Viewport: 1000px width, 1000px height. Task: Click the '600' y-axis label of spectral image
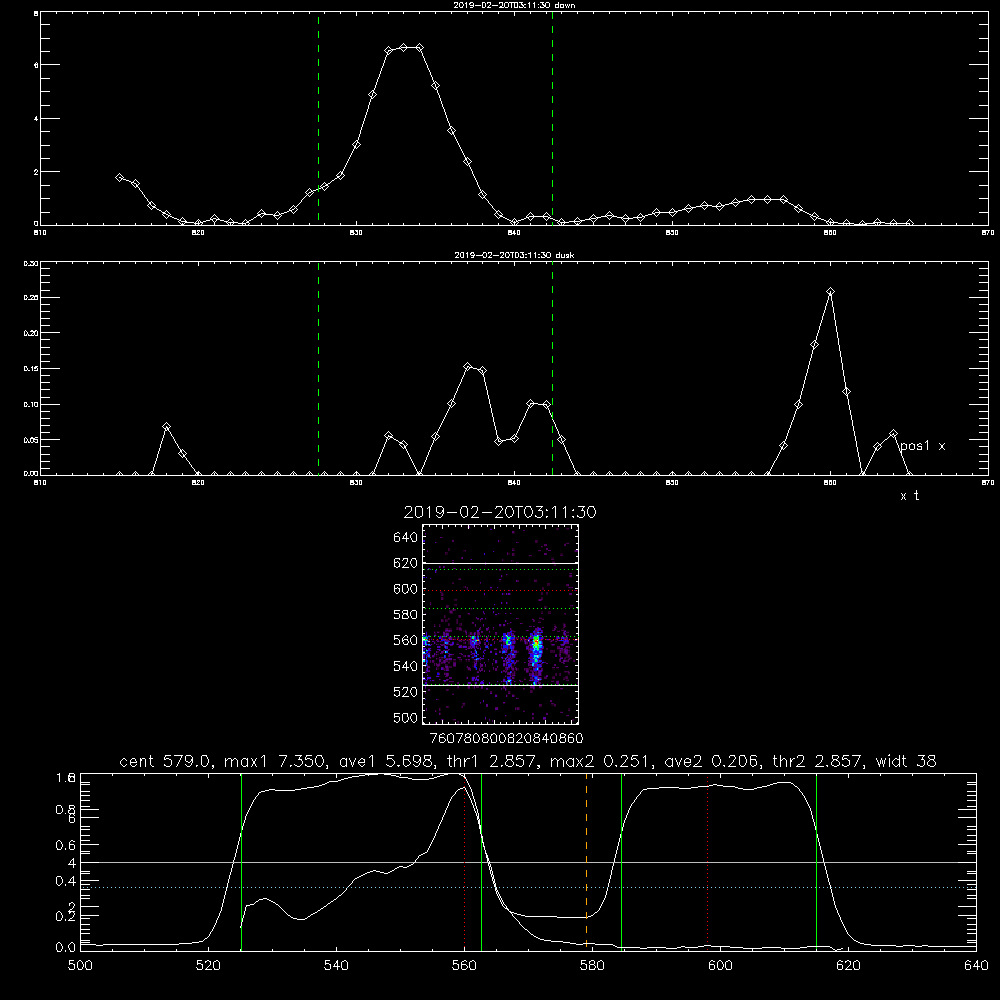pyautogui.click(x=406, y=589)
